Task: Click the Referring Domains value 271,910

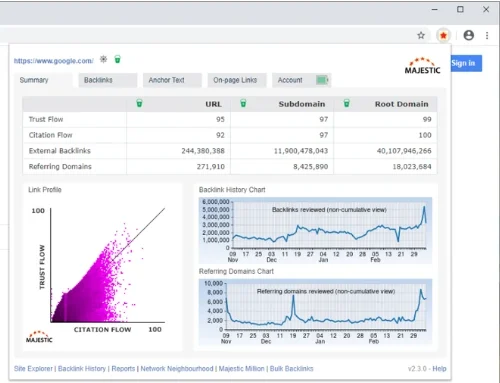Action: click(x=211, y=166)
